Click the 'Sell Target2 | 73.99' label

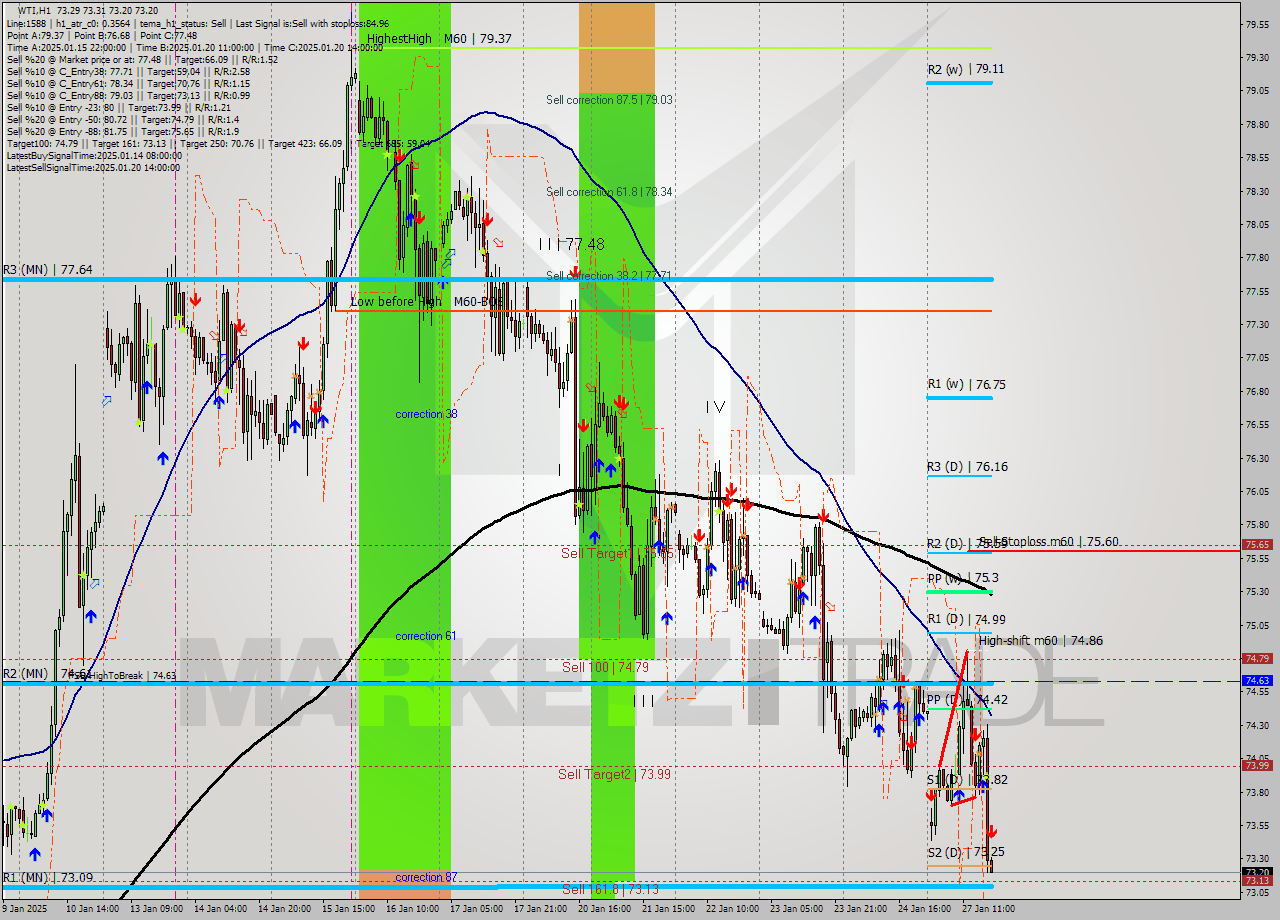615,774
